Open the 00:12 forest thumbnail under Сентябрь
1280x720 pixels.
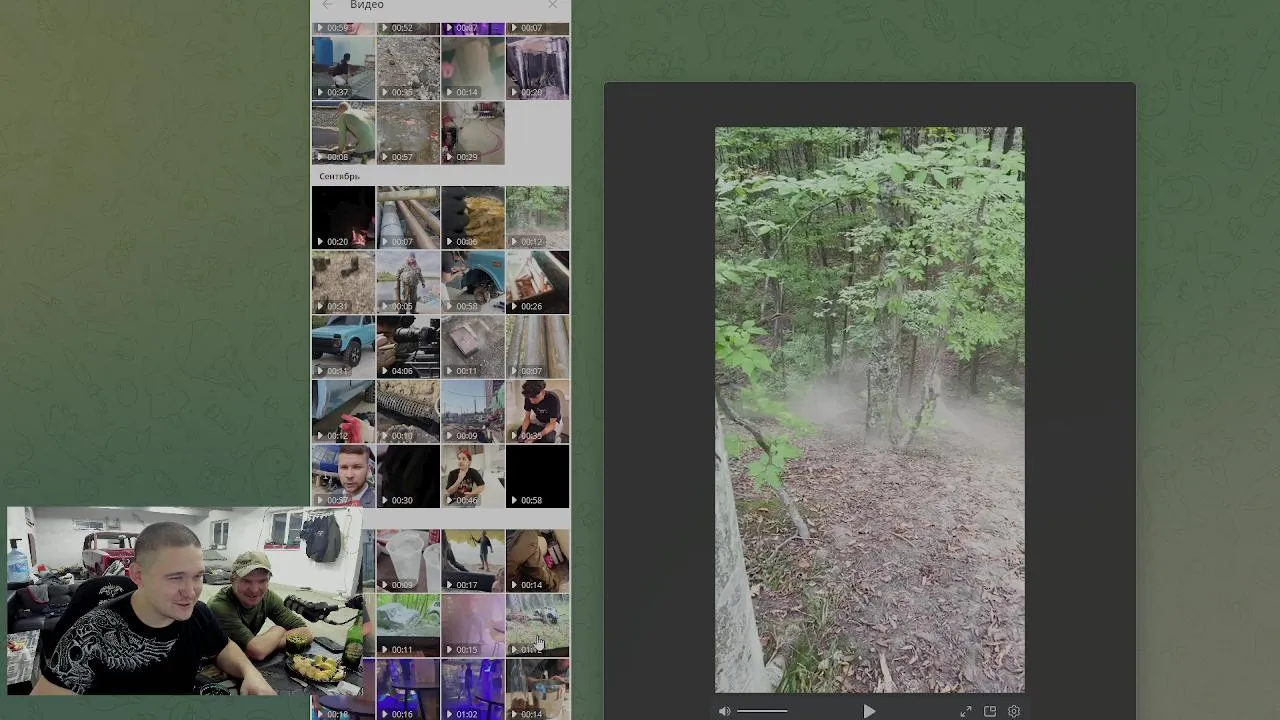click(537, 217)
